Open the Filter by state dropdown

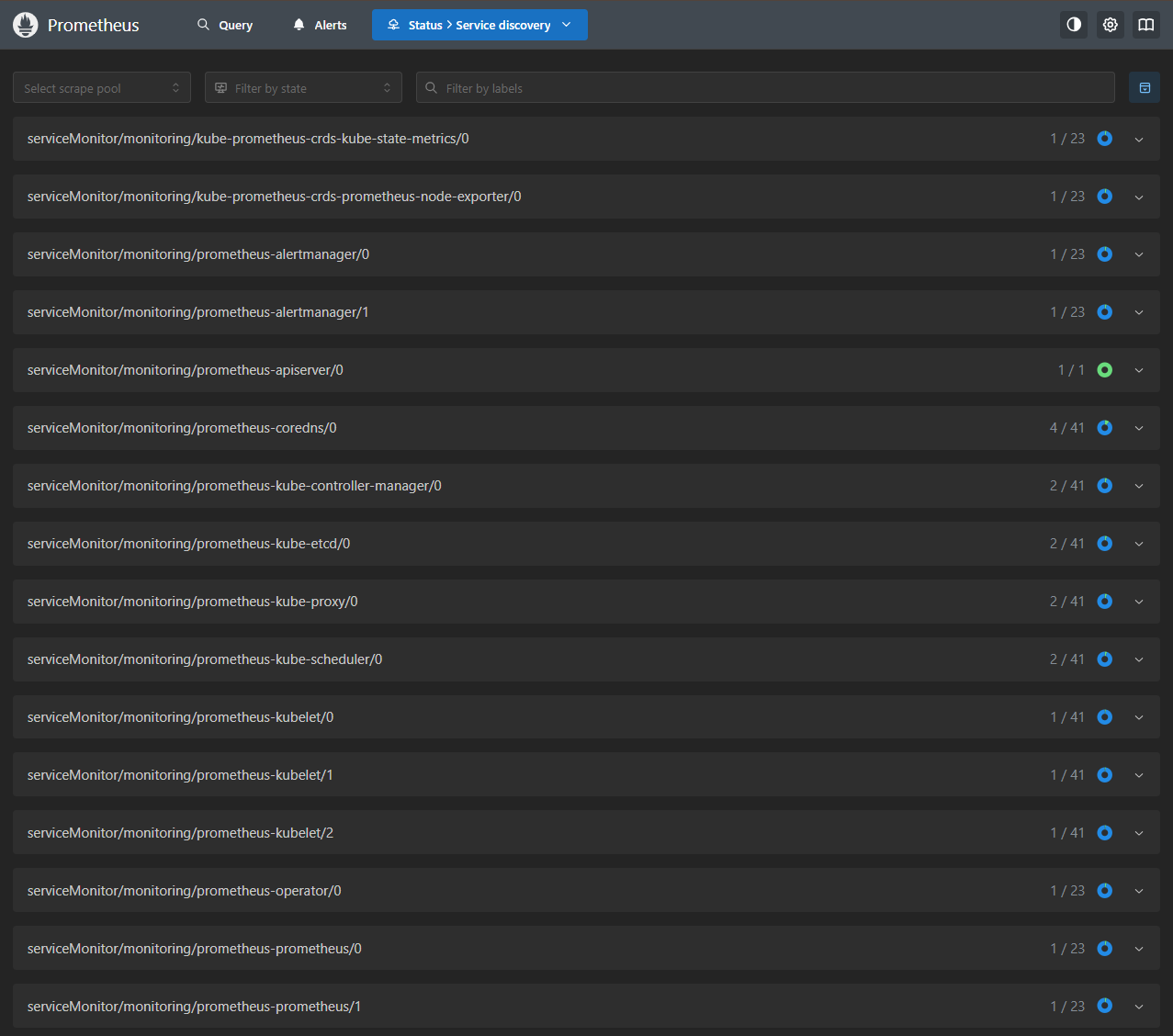tap(303, 88)
